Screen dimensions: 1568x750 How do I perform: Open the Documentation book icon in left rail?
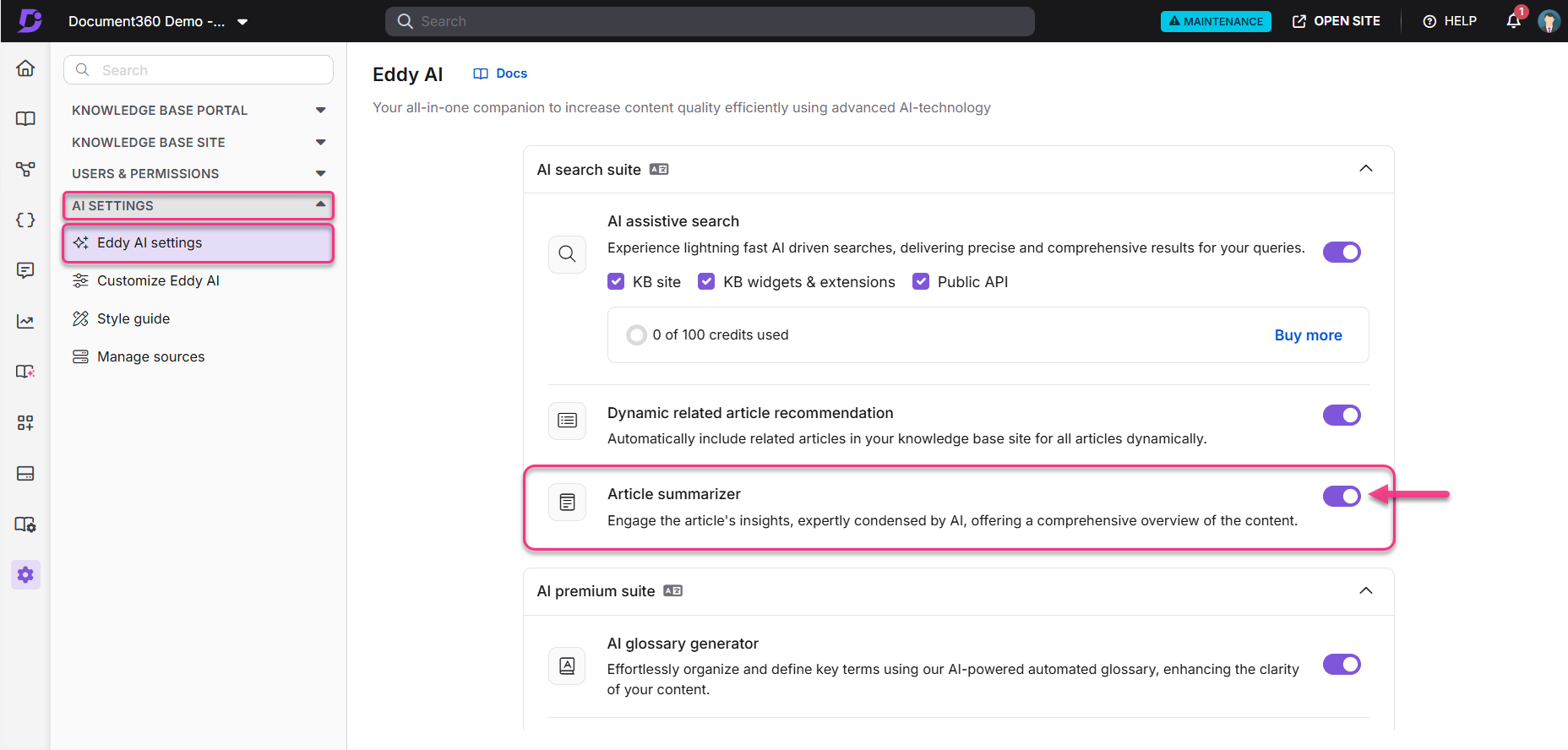(x=25, y=119)
